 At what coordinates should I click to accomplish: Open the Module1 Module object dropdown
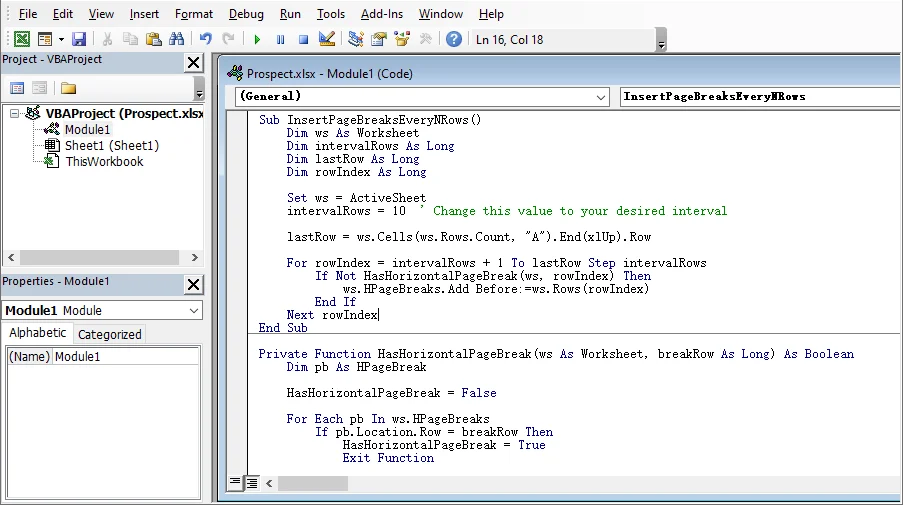(194, 311)
